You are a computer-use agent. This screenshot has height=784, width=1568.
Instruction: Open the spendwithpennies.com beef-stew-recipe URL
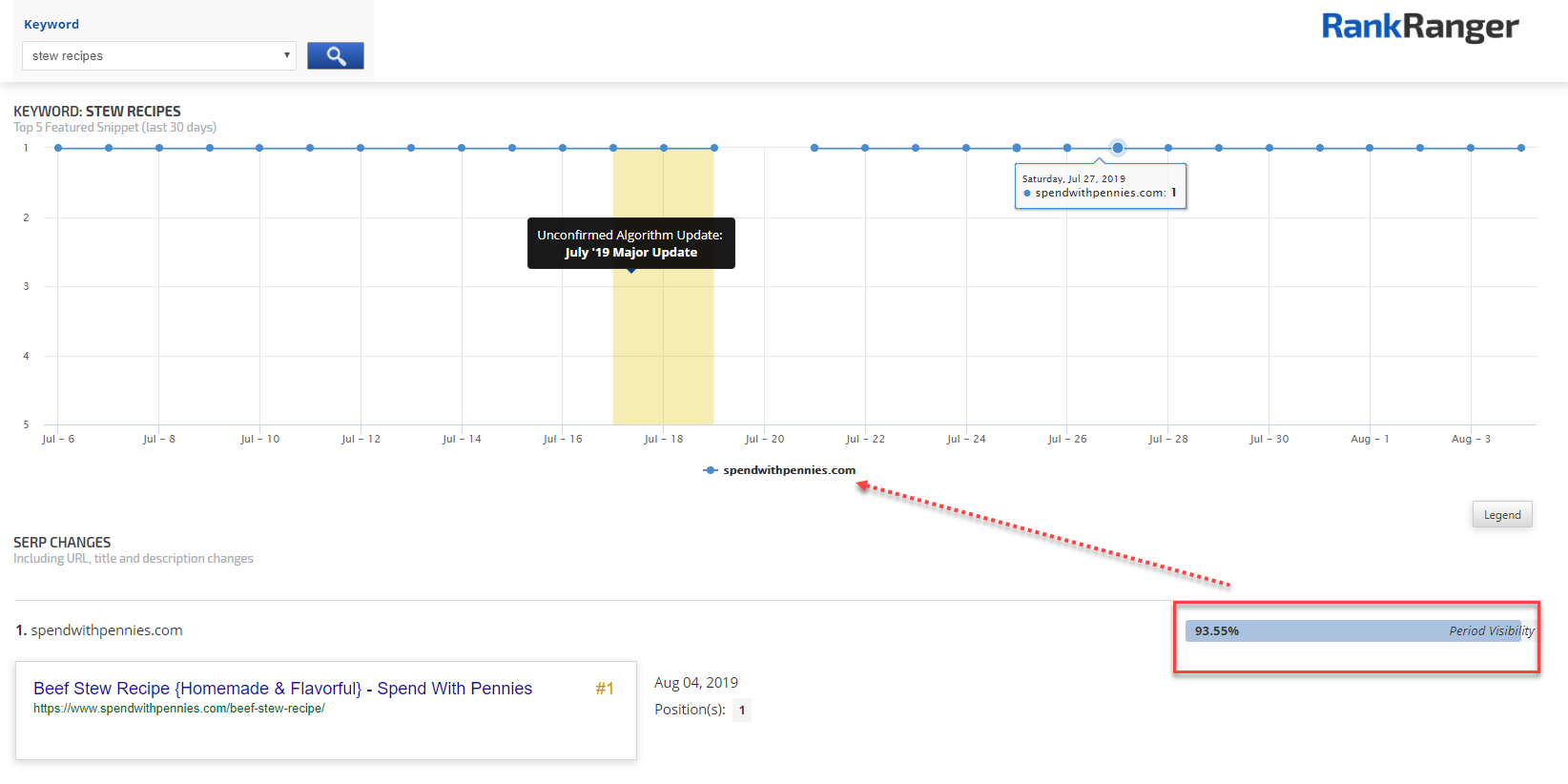tap(179, 709)
